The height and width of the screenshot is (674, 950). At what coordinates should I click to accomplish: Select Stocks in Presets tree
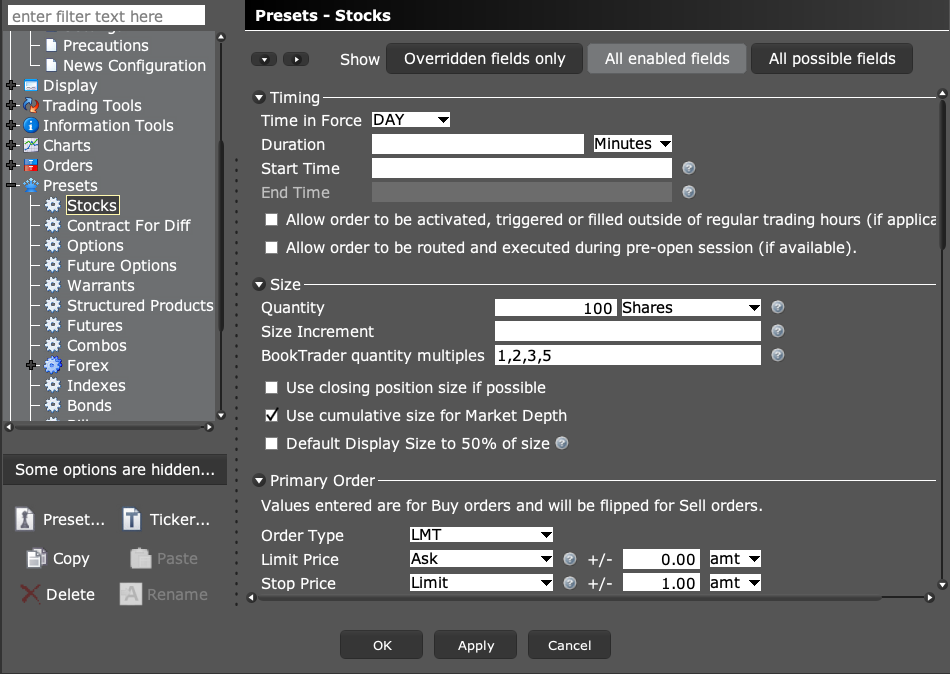click(x=92, y=205)
